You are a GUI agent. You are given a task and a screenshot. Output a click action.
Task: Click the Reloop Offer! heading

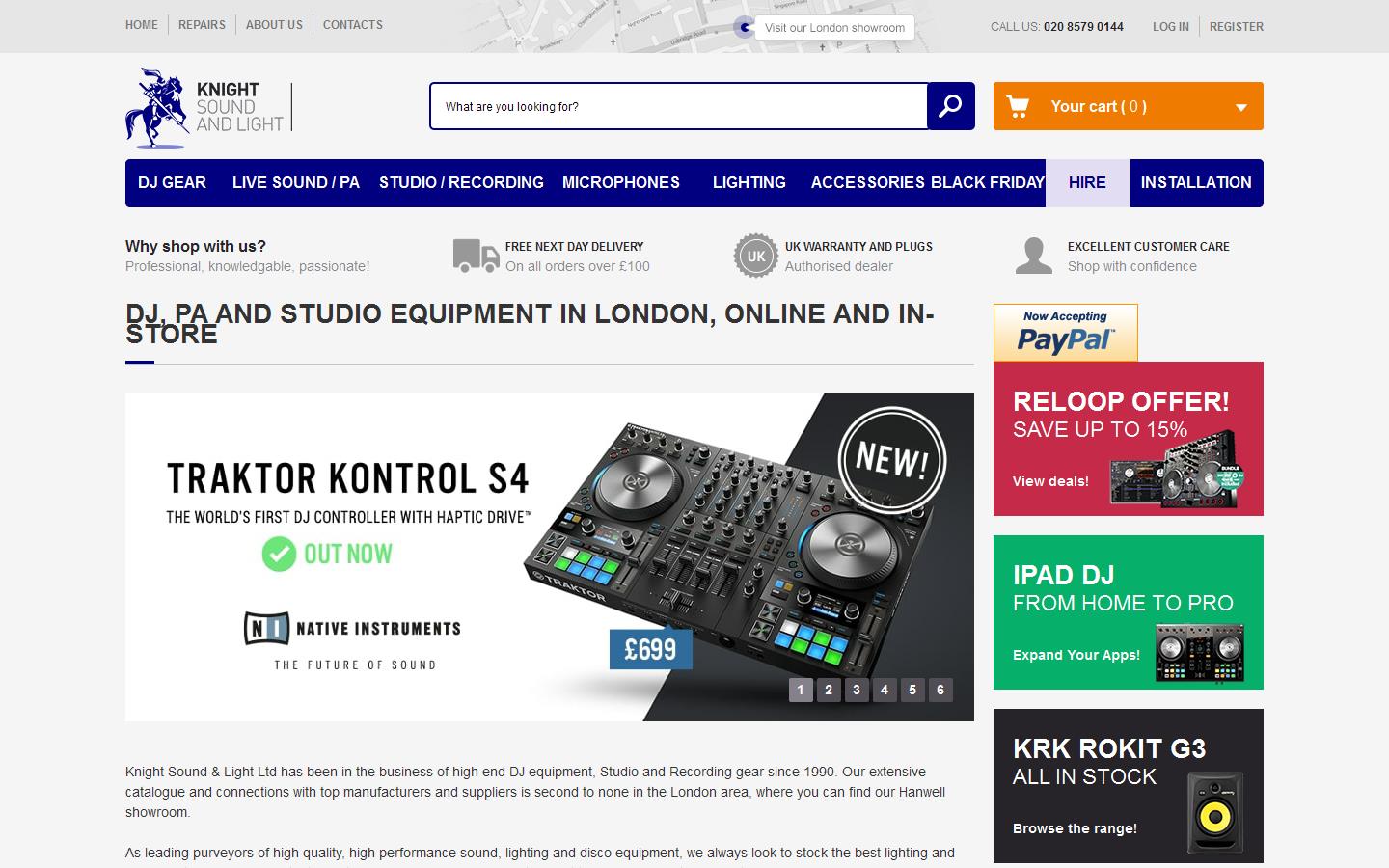point(1121,401)
